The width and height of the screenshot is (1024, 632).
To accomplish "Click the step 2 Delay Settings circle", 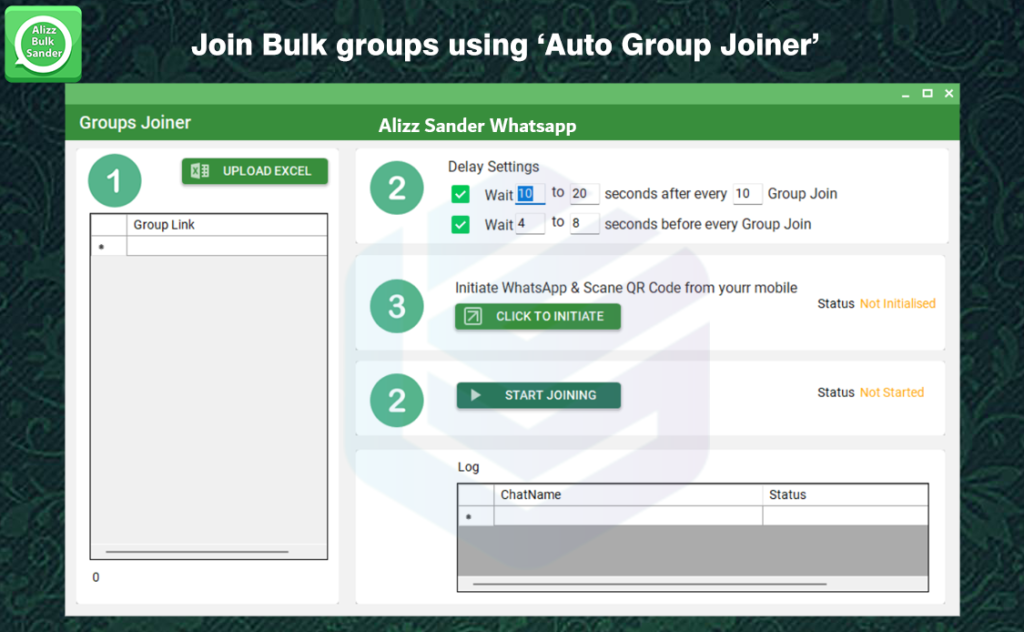I will coord(396,188).
